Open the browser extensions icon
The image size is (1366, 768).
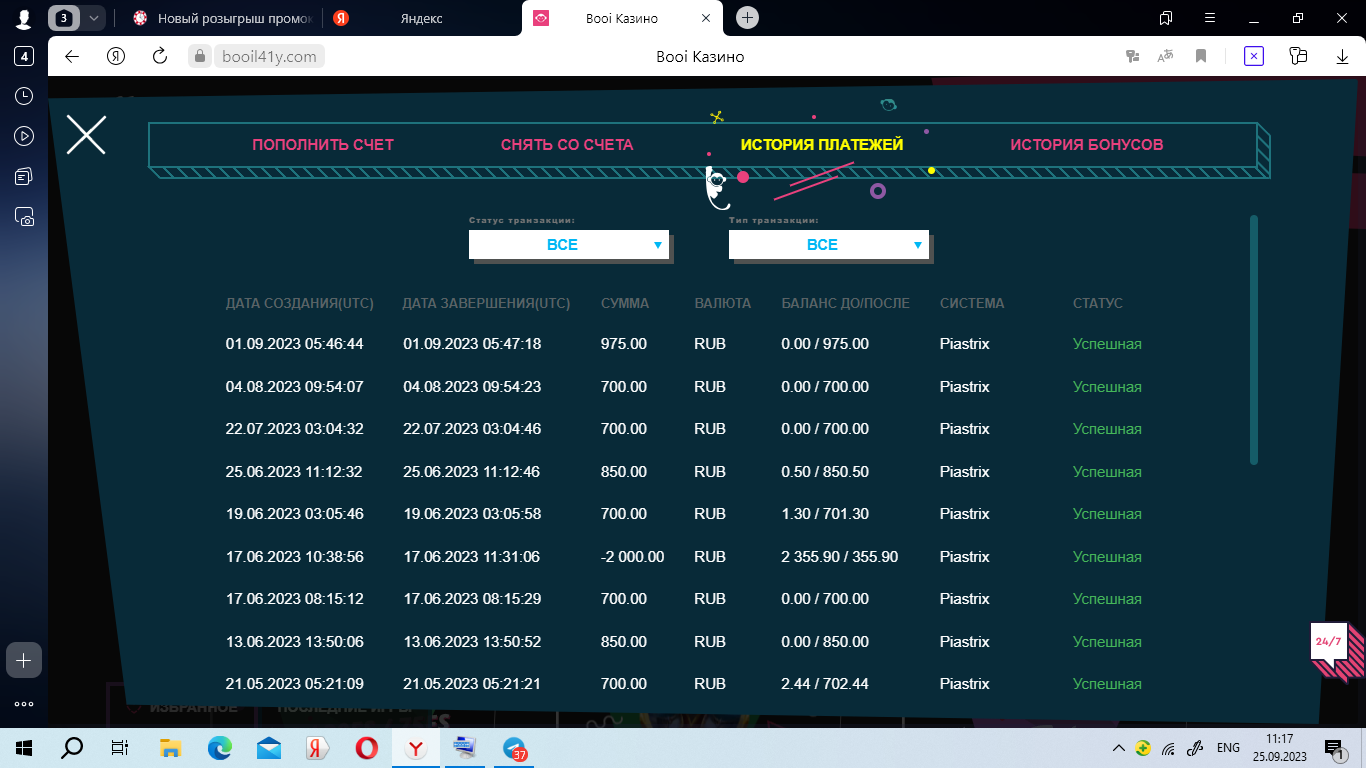click(1299, 57)
